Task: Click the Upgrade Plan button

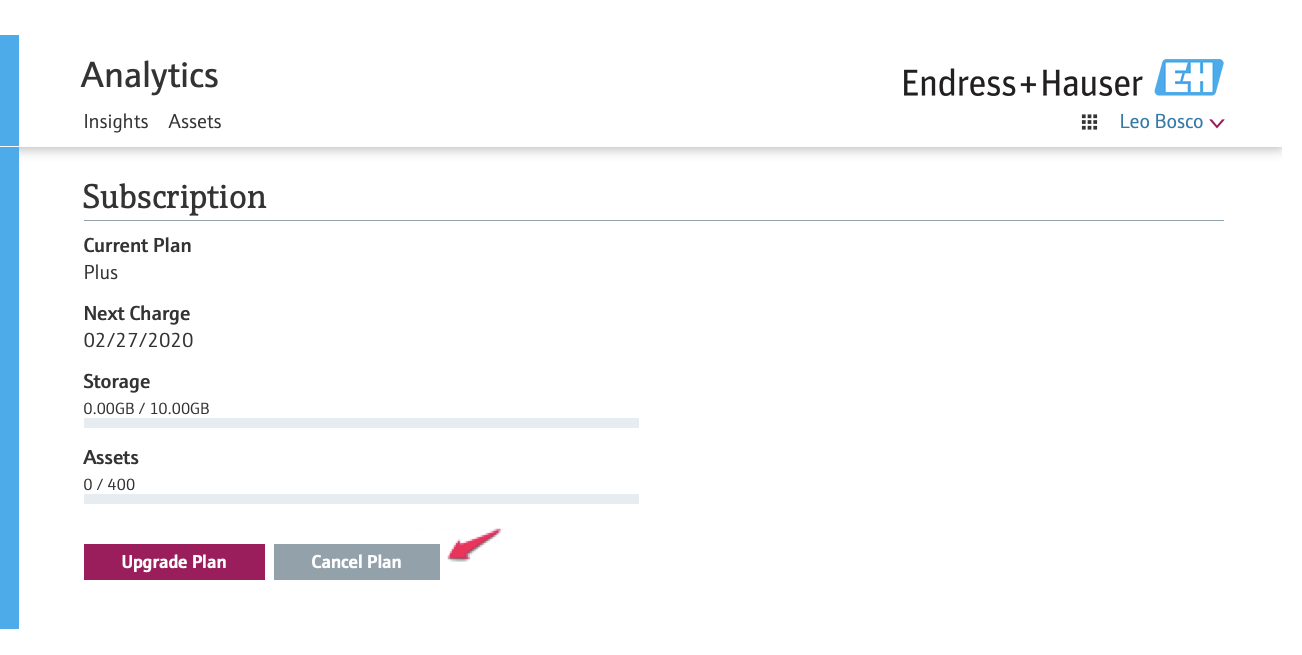Action: pos(174,562)
